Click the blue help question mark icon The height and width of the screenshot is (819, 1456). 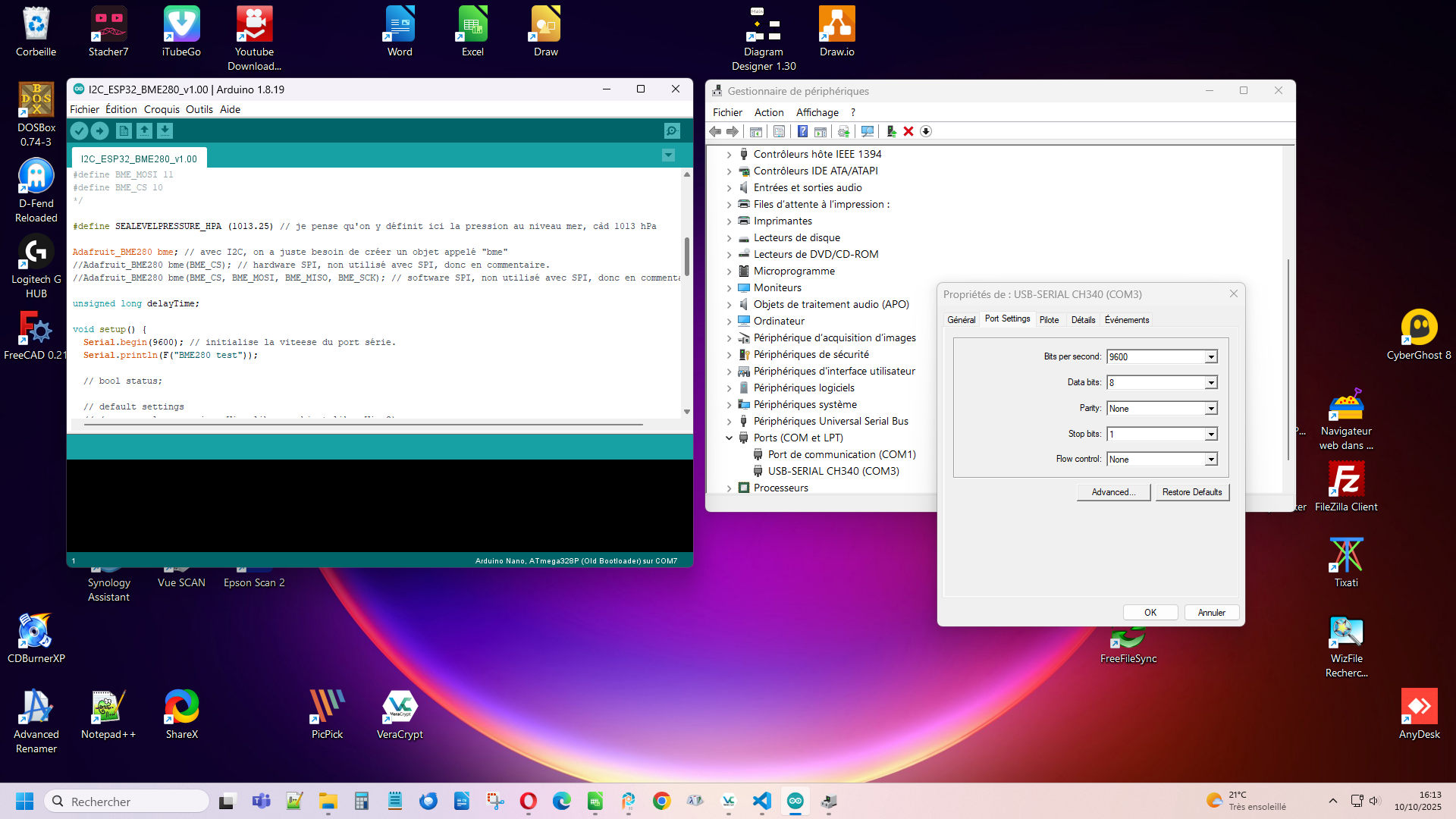point(802,131)
